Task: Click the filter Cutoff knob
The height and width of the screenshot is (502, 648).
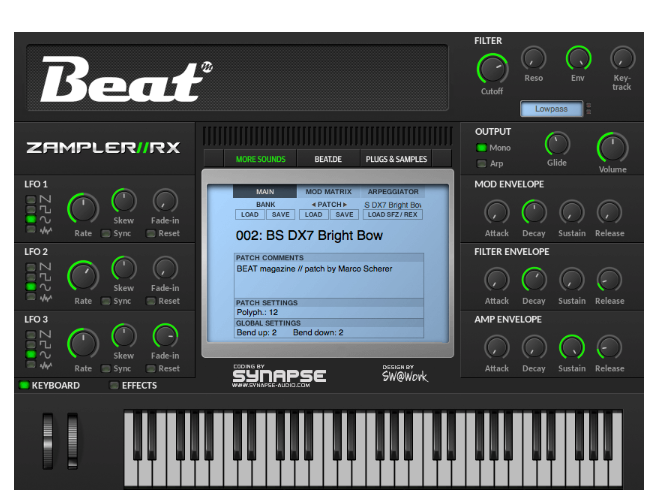Action: [x=492, y=69]
